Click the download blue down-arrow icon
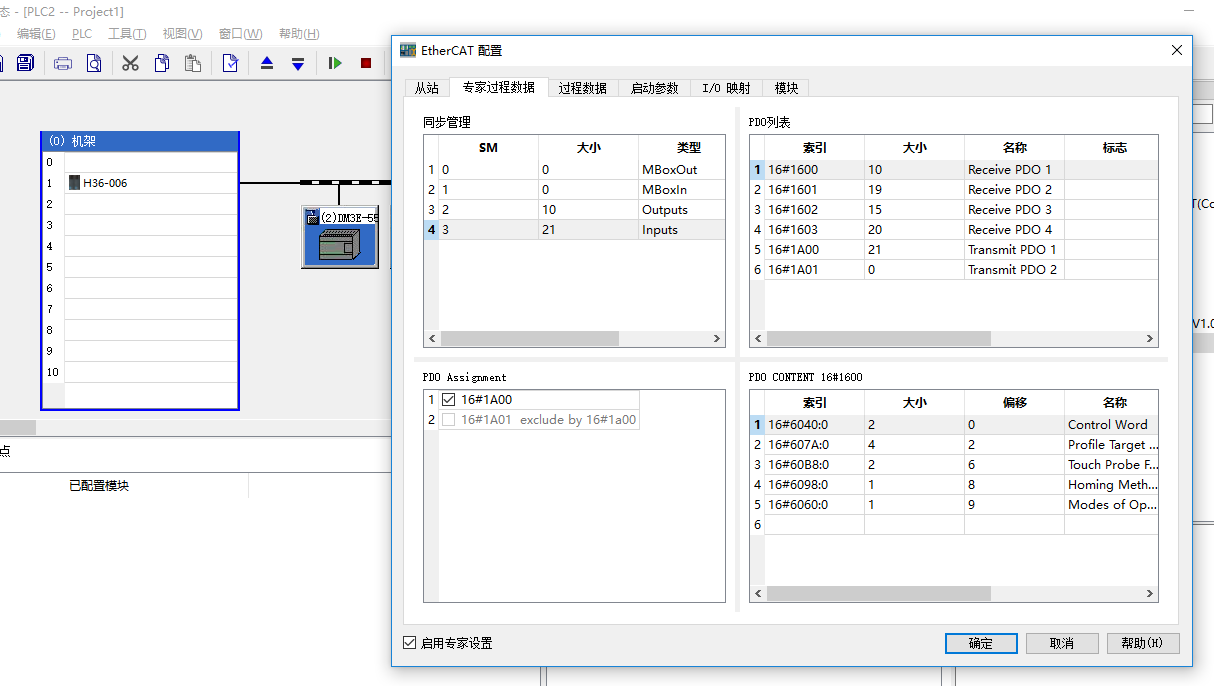This screenshot has height=686, width=1214. click(x=298, y=63)
